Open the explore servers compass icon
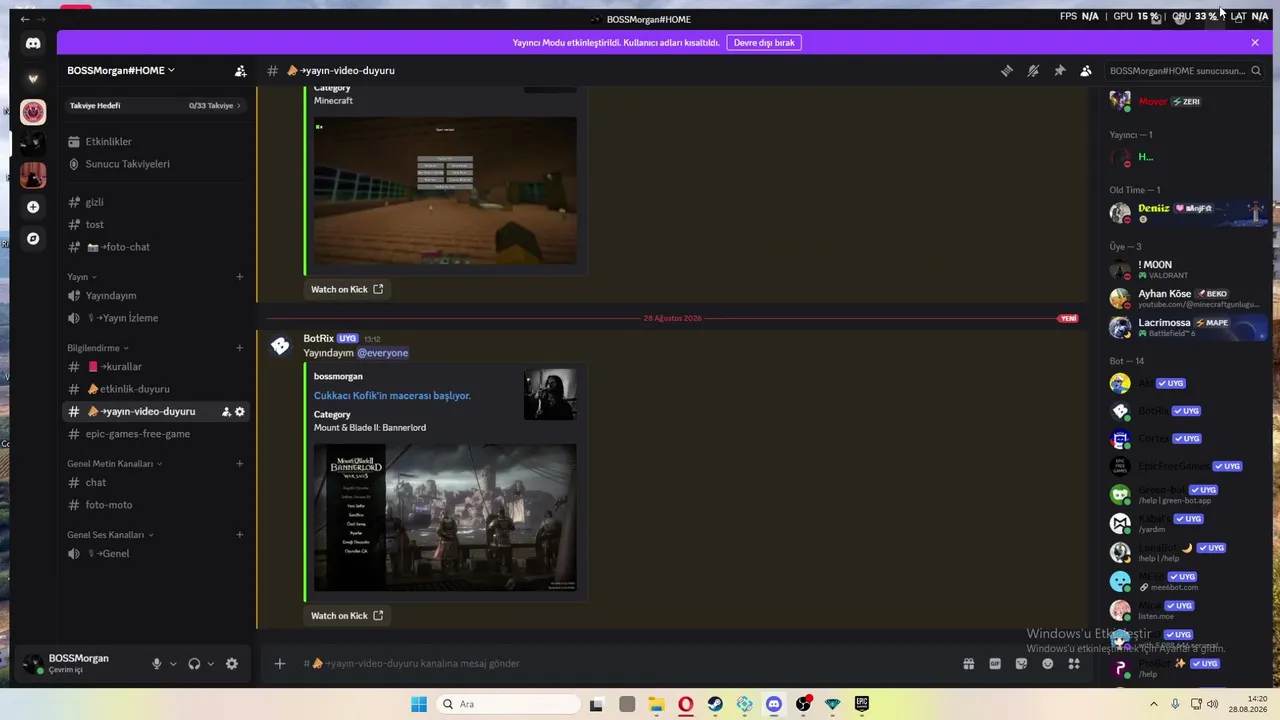Screen dimensions: 1280x720 click(x=33, y=239)
